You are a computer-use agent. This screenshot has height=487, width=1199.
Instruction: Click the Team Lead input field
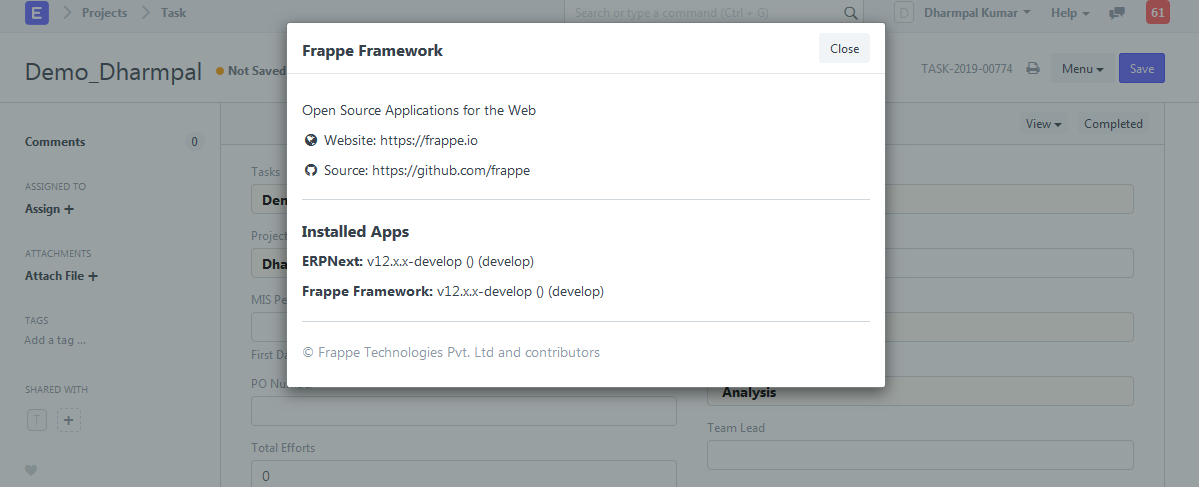920,455
